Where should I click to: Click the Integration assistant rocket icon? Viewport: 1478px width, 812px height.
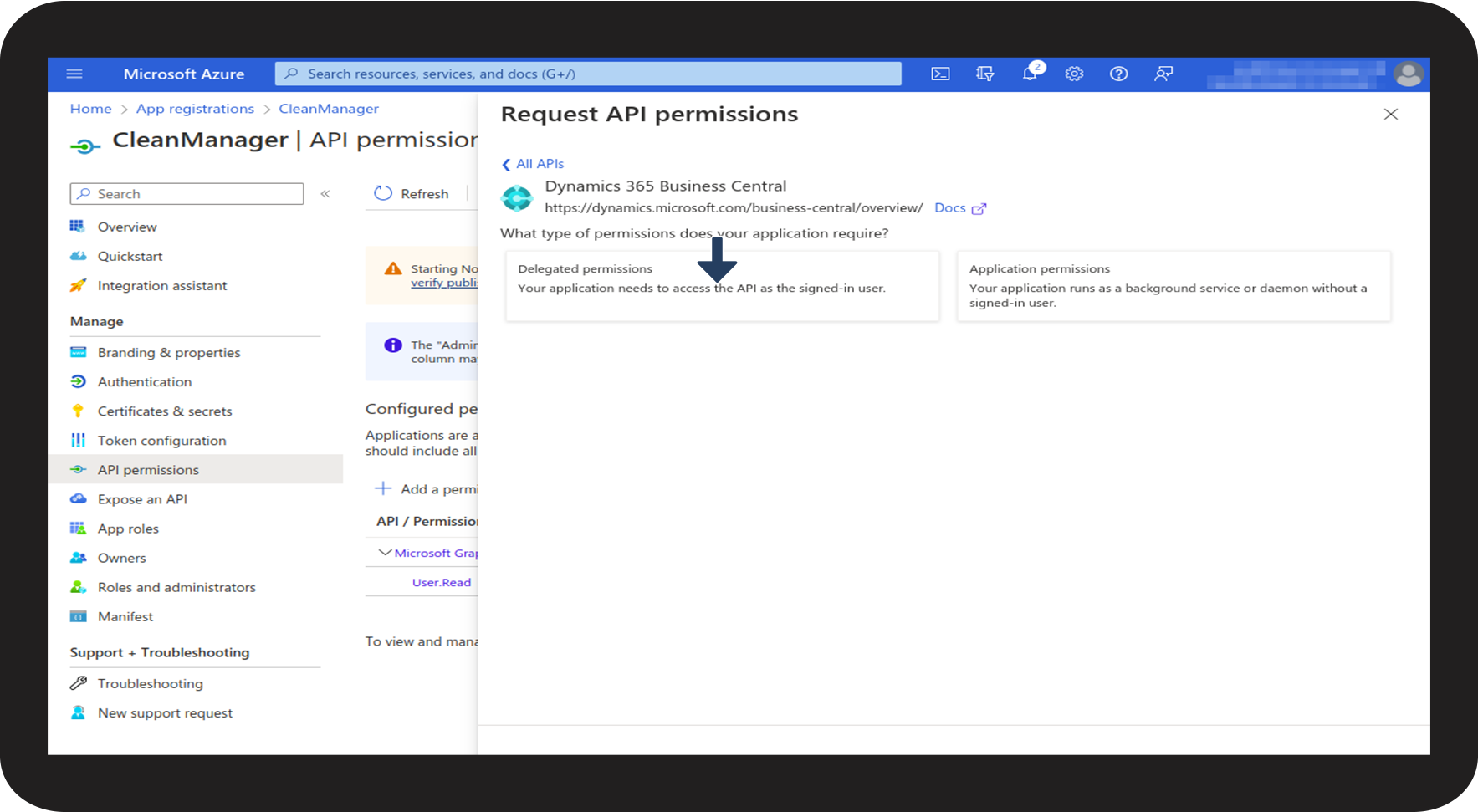click(78, 285)
